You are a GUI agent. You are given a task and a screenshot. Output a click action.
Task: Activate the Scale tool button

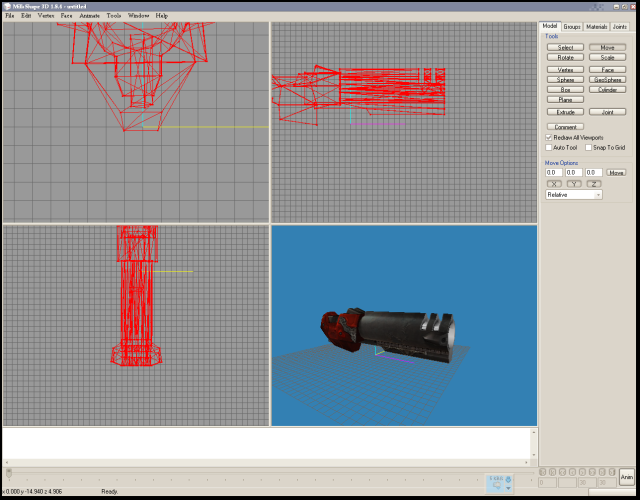[x=607, y=58]
